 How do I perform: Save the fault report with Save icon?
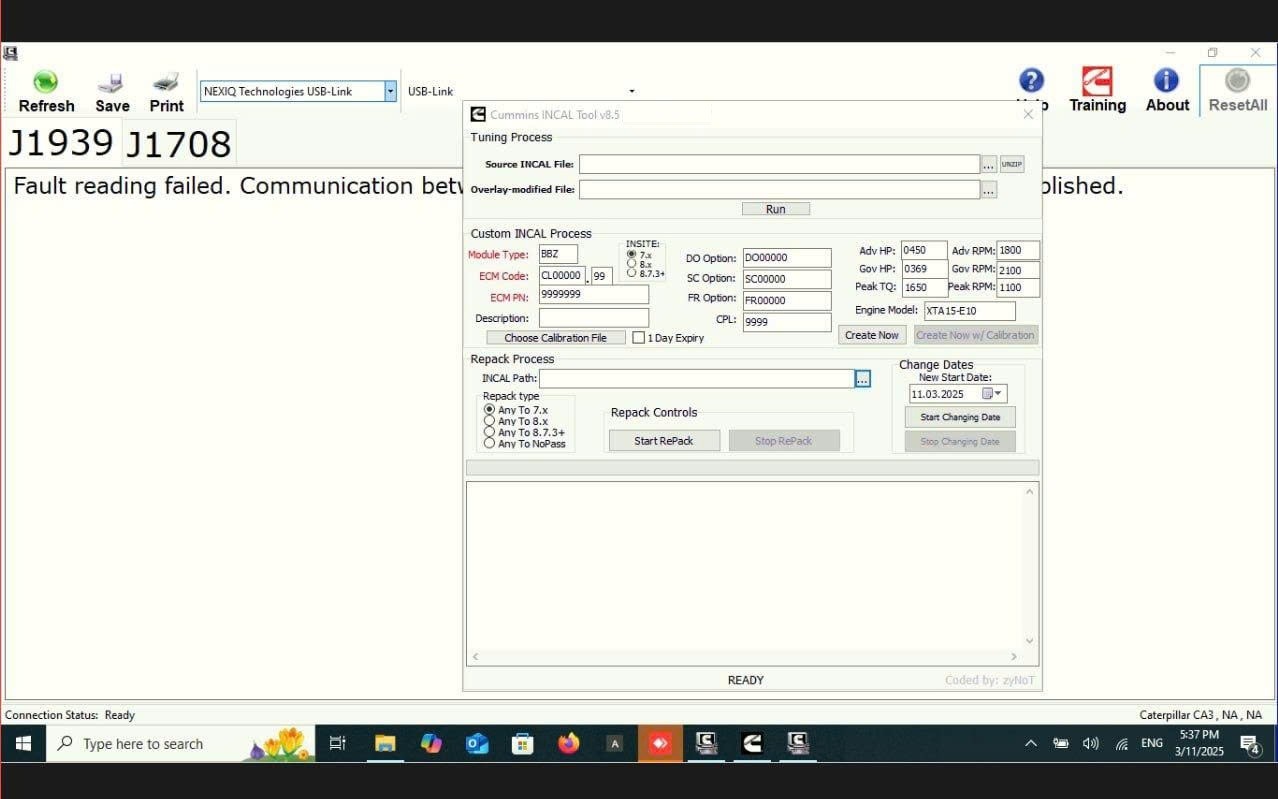111,82
